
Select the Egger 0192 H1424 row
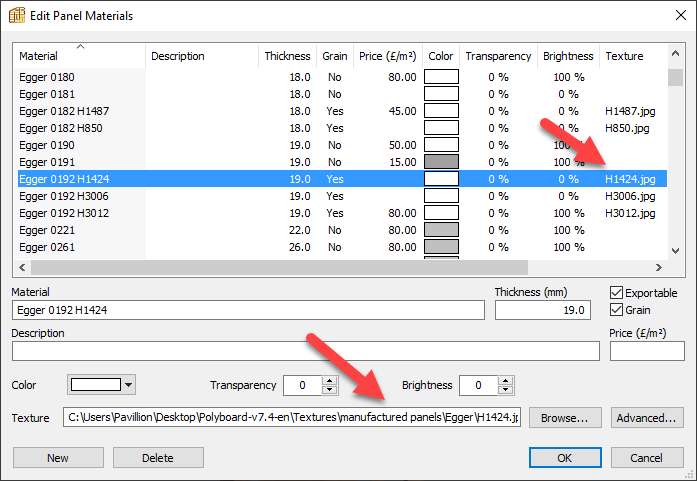pos(342,179)
